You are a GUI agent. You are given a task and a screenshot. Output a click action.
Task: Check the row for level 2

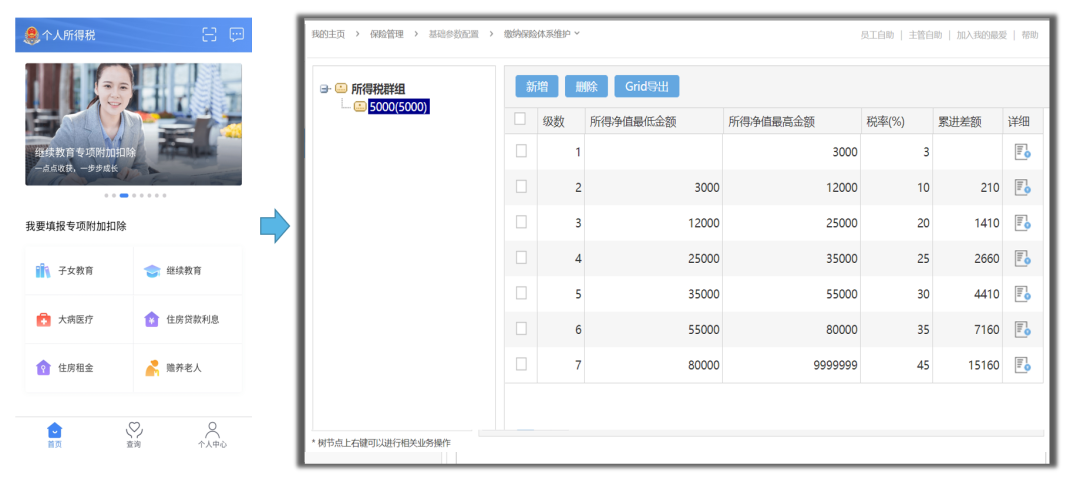tap(521, 186)
